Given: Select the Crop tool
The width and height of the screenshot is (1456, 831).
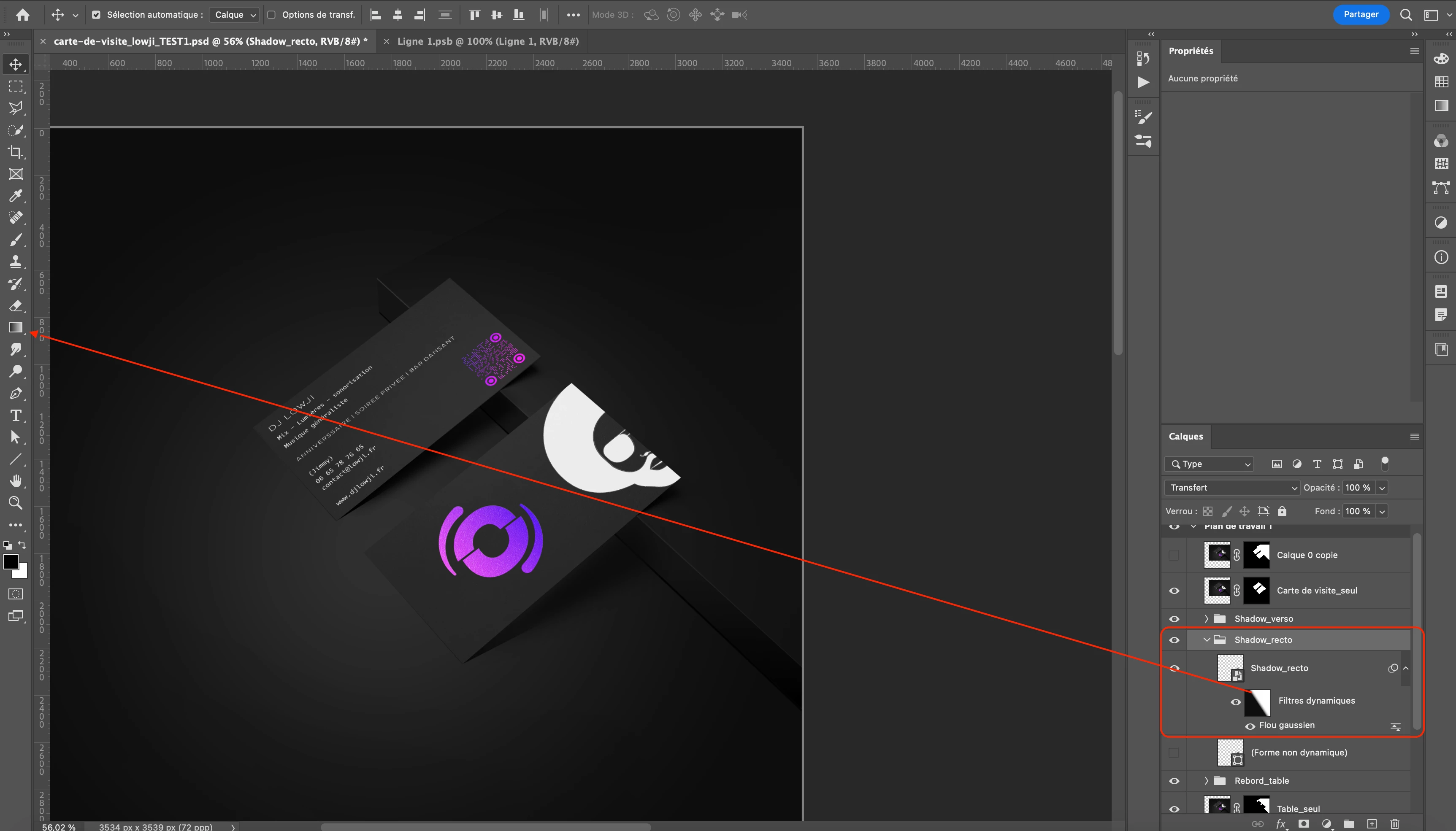Looking at the screenshot, I should point(16,152).
